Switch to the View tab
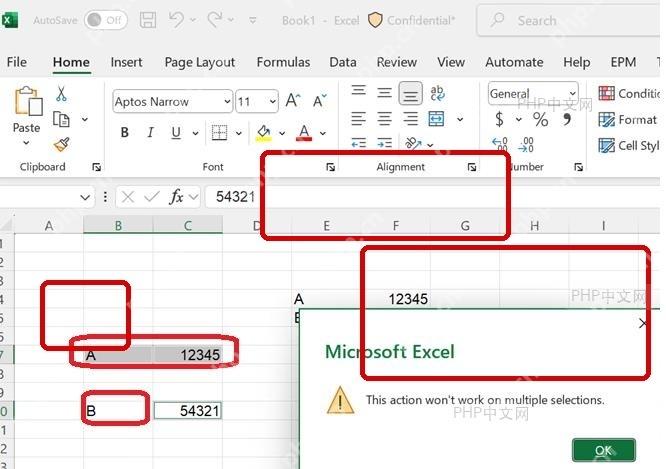The width and height of the screenshot is (666, 469). click(x=451, y=62)
